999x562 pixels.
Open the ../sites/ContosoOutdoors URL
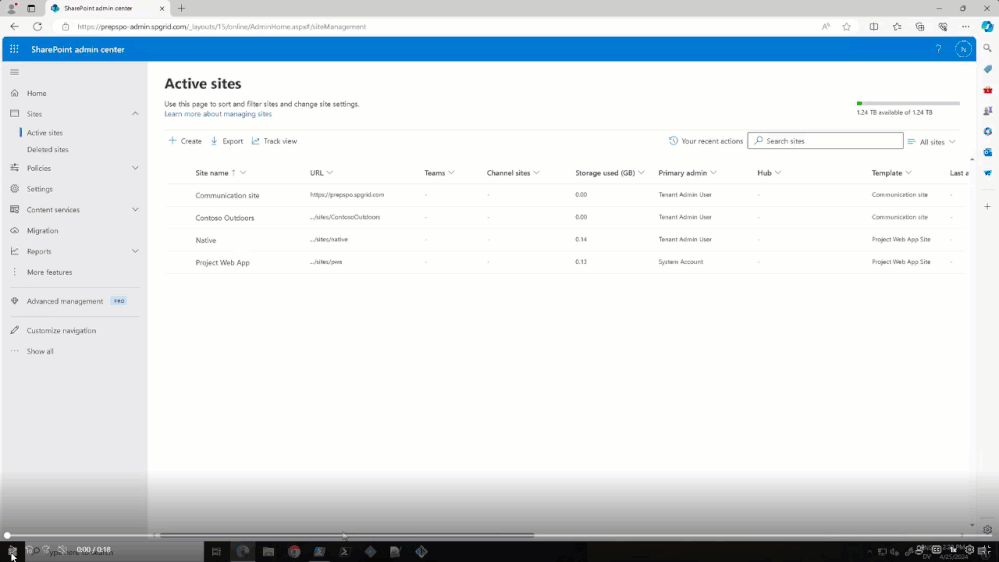345,217
